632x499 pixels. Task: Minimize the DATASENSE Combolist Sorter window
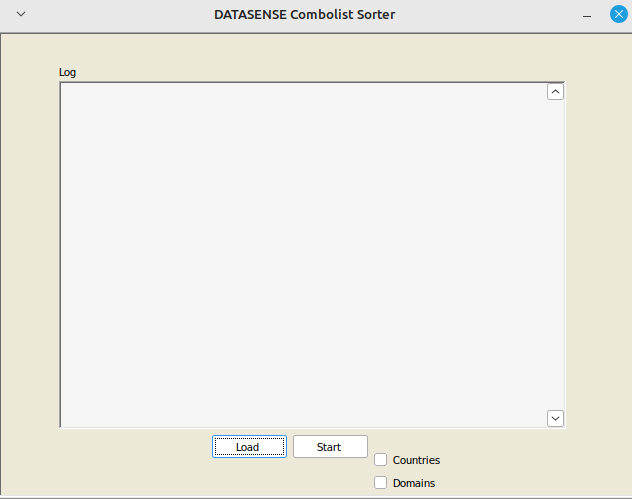click(587, 16)
